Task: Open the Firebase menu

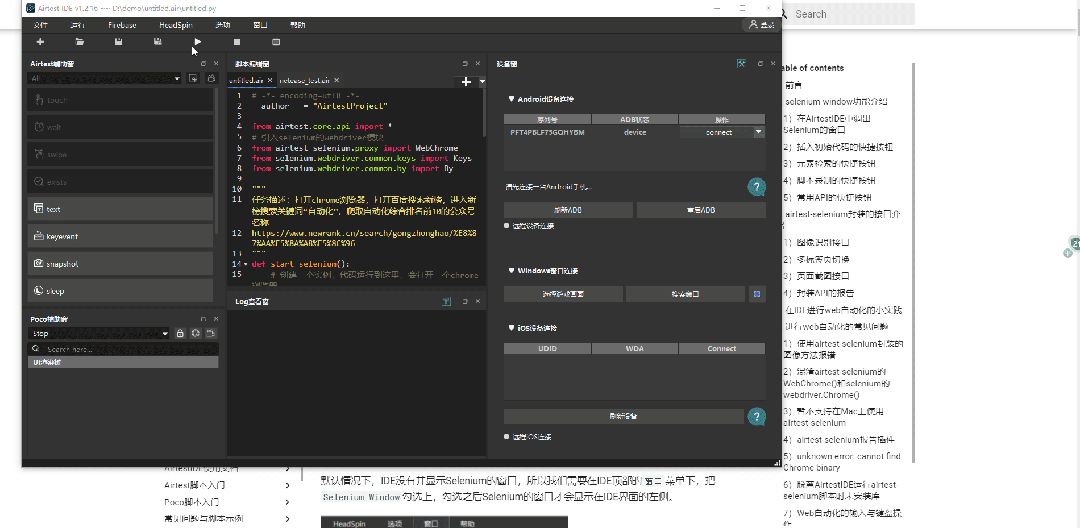Action: (x=123, y=25)
